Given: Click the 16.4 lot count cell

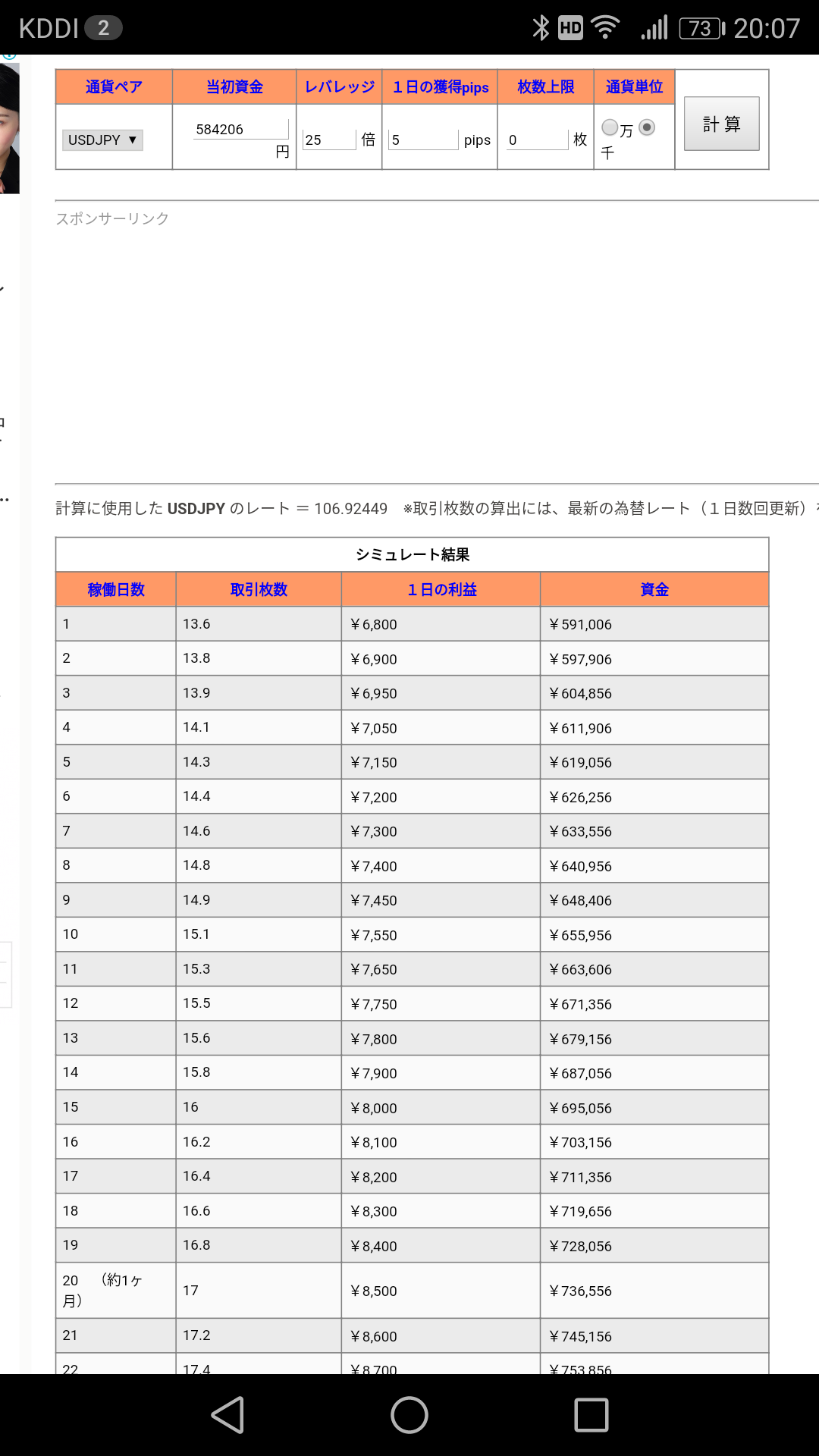Looking at the screenshot, I should point(259,1176).
